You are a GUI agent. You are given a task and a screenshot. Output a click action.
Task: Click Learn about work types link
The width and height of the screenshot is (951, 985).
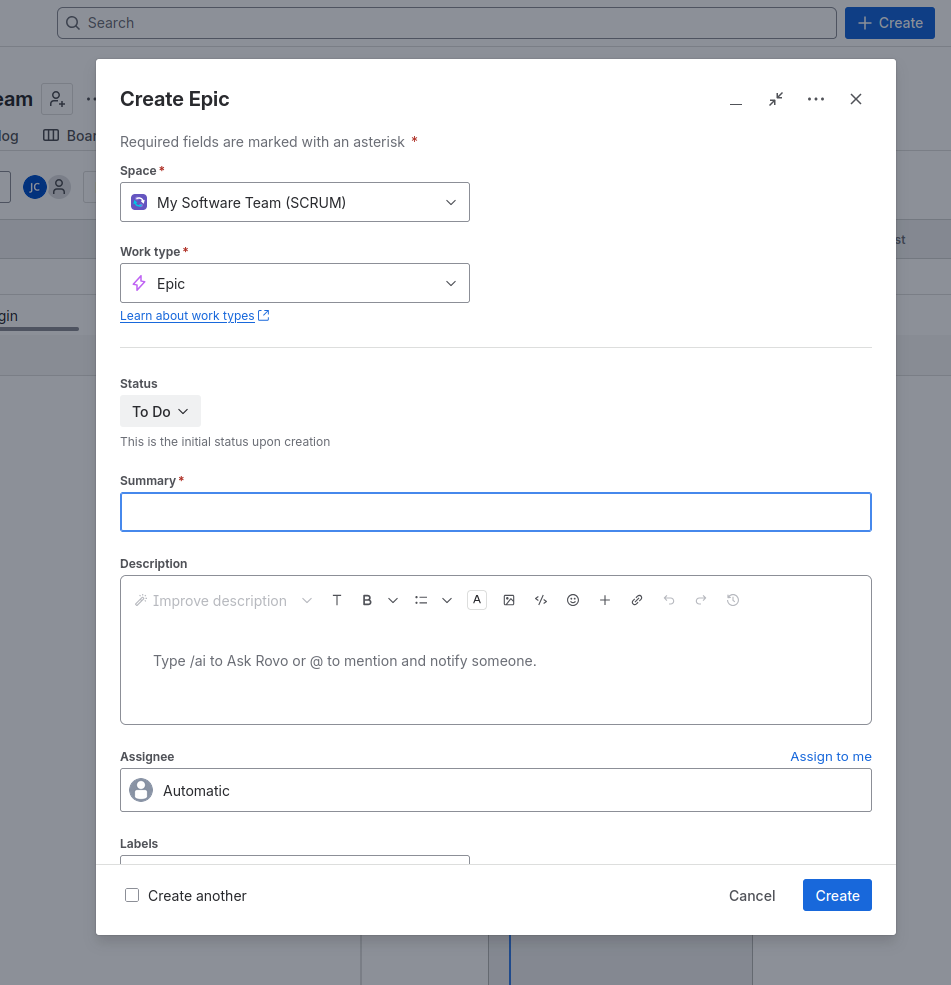[187, 315]
